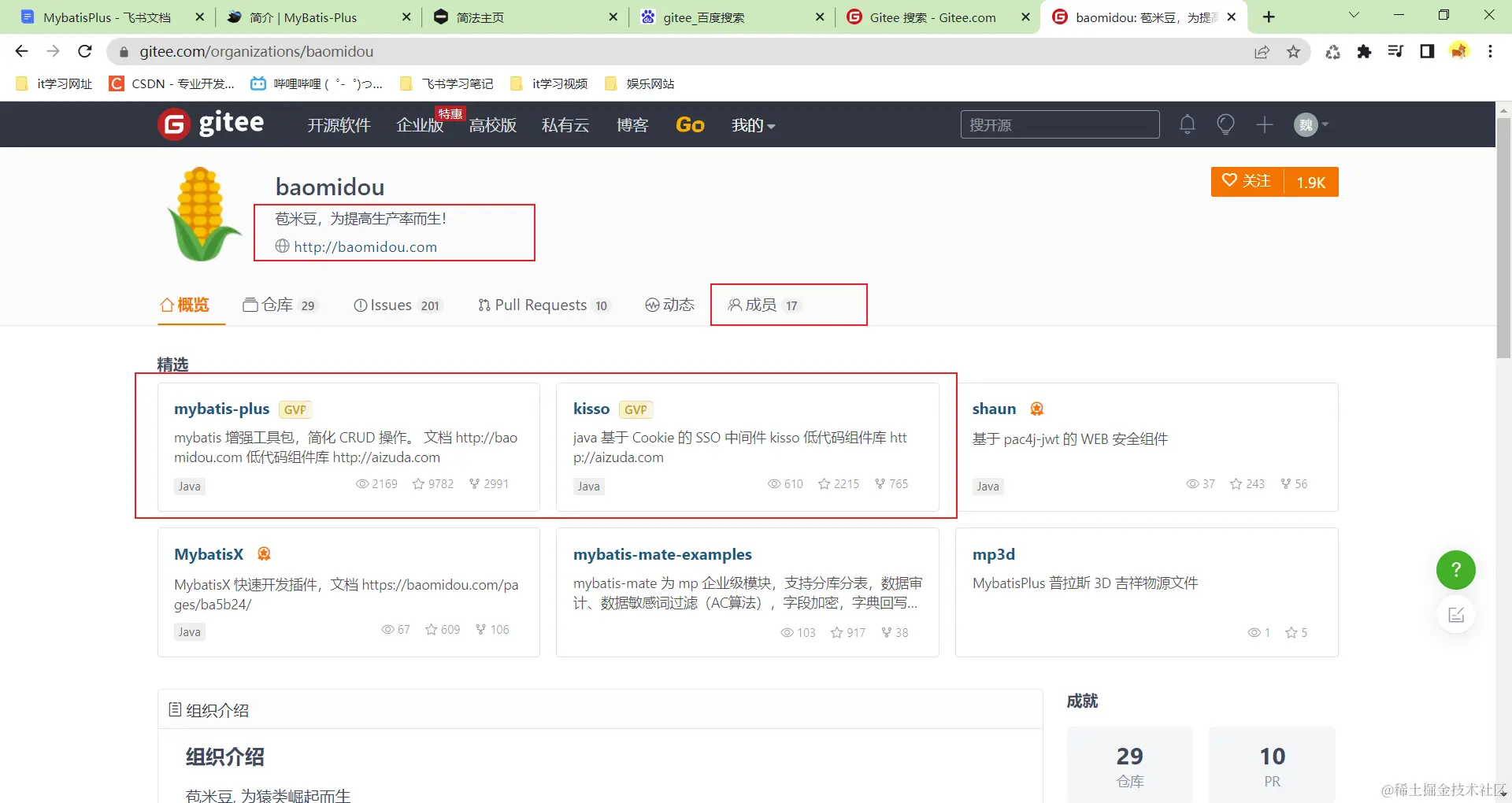Viewport: 1512px width, 803px height.
Task: Click the baomidou corn logo
Action: (x=203, y=213)
